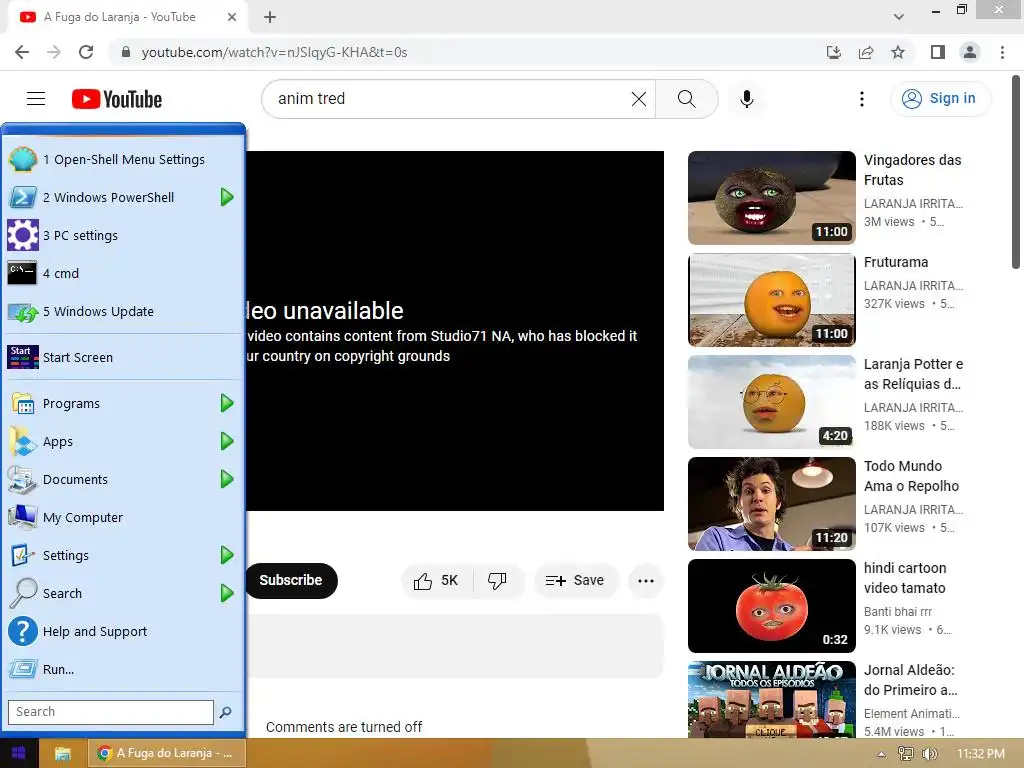The image size is (1024, 768).
Task: Open the YouTube hamburger guide menu
Action: 36,99
